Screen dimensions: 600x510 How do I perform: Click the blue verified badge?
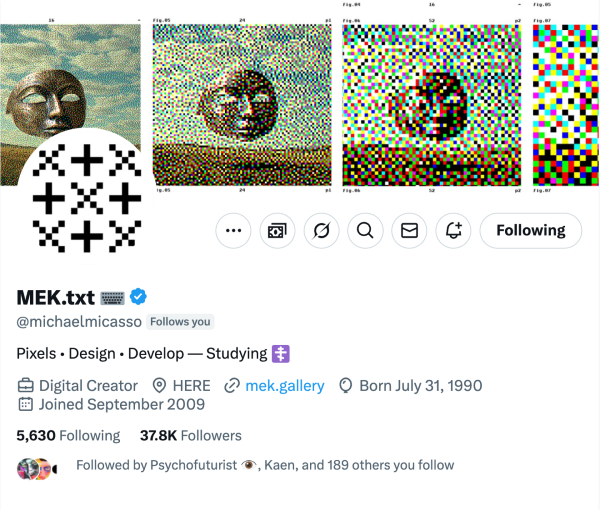point(139,297)
